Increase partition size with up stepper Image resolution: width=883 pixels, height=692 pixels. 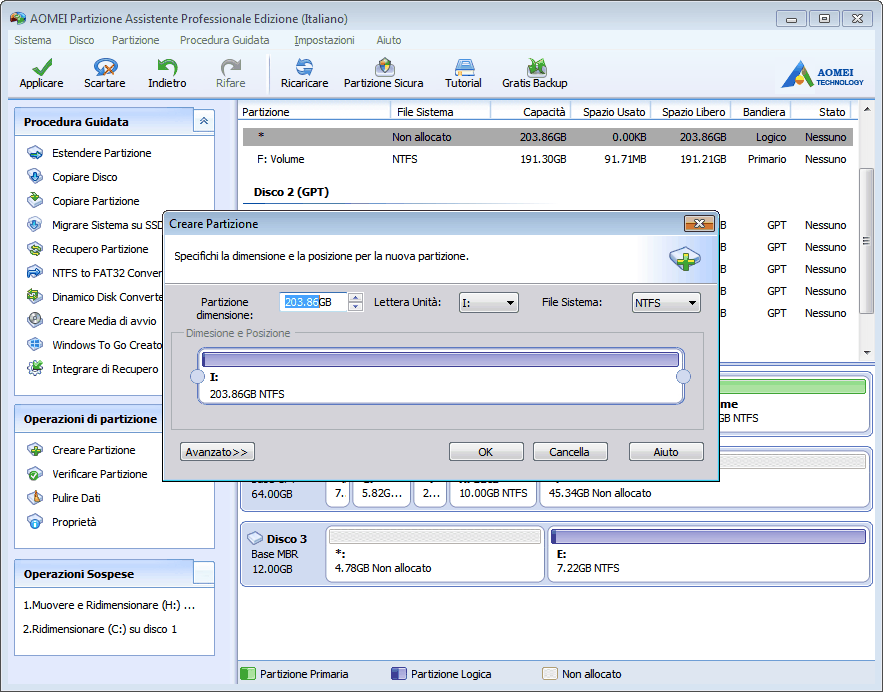355,297
